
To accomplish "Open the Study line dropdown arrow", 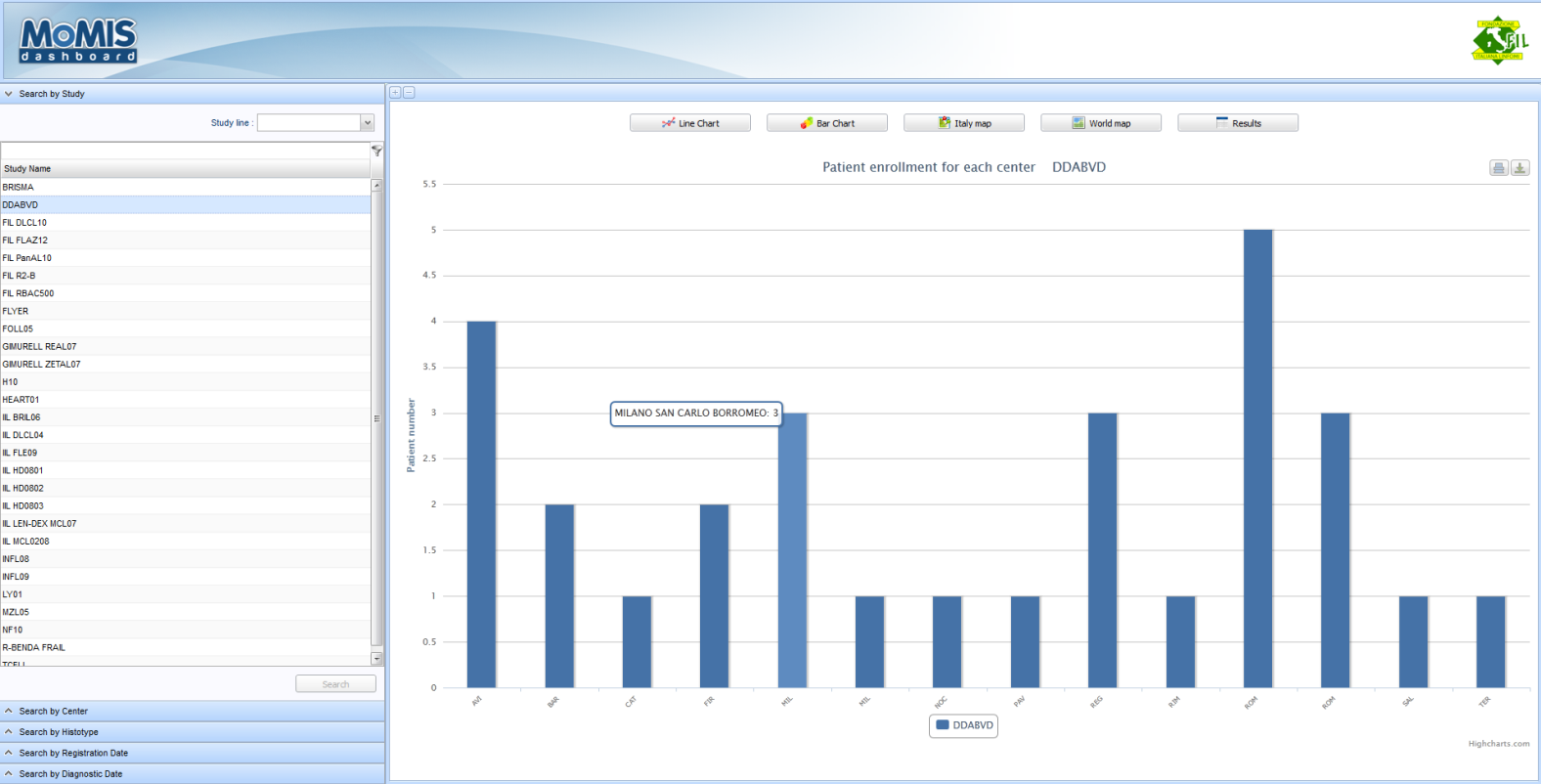I will (x=368, y=122).
